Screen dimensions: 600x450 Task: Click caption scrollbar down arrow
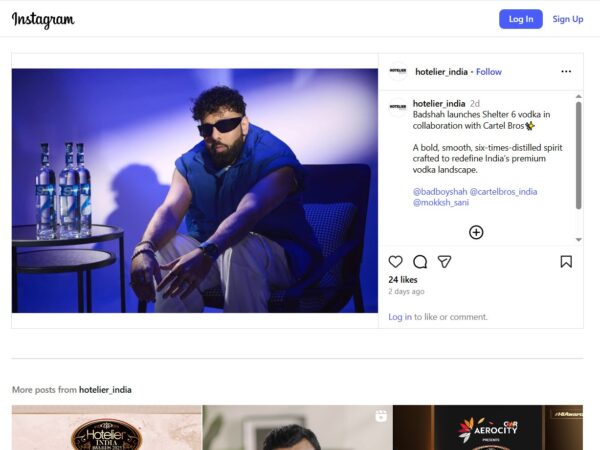[579, 240]
